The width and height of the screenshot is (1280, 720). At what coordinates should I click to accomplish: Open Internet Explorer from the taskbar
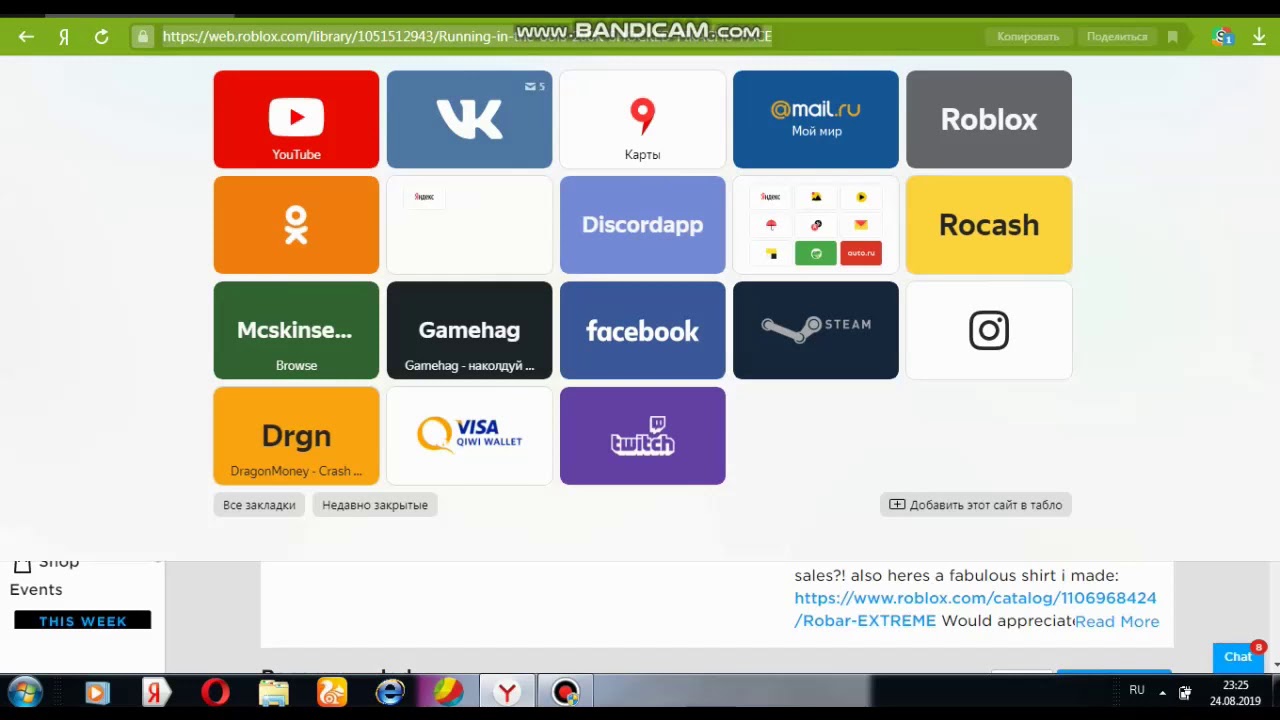390,692
